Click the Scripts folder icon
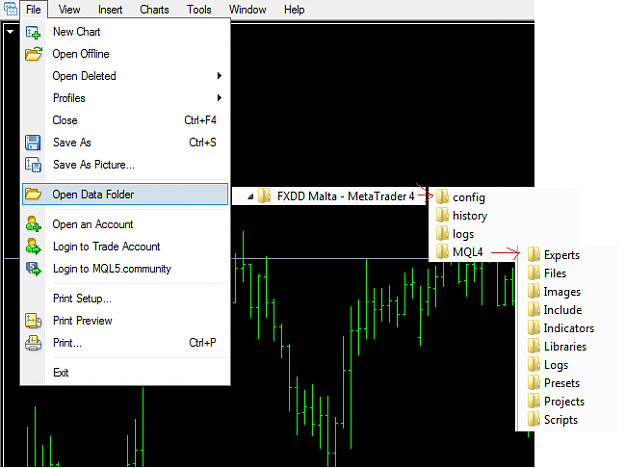 (534, 419)
